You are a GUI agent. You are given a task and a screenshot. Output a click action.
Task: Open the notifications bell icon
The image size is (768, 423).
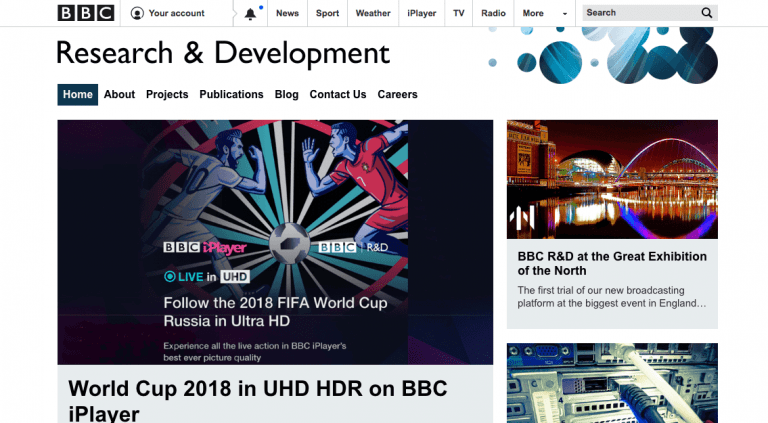[250, 14]
